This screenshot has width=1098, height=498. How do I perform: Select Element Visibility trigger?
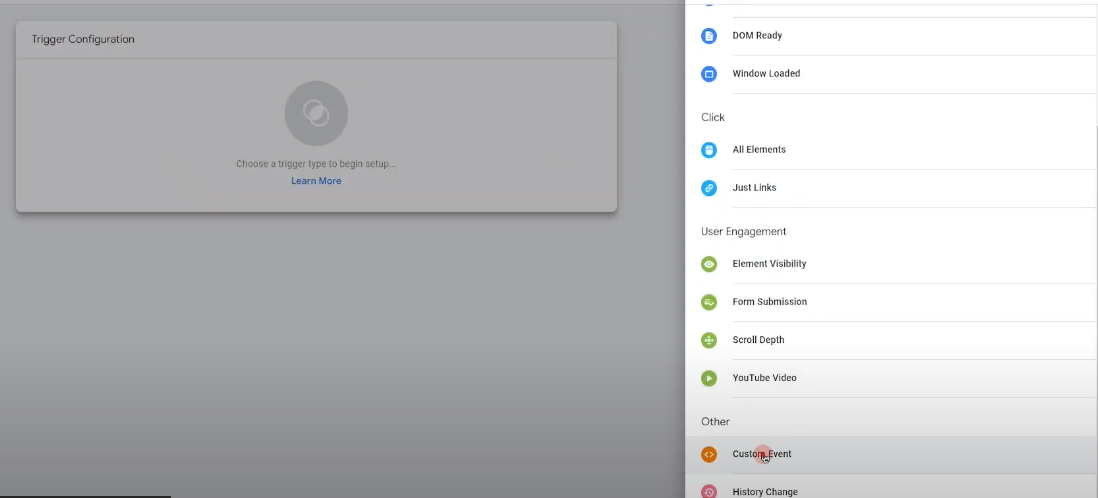click(x=891, y=264)
